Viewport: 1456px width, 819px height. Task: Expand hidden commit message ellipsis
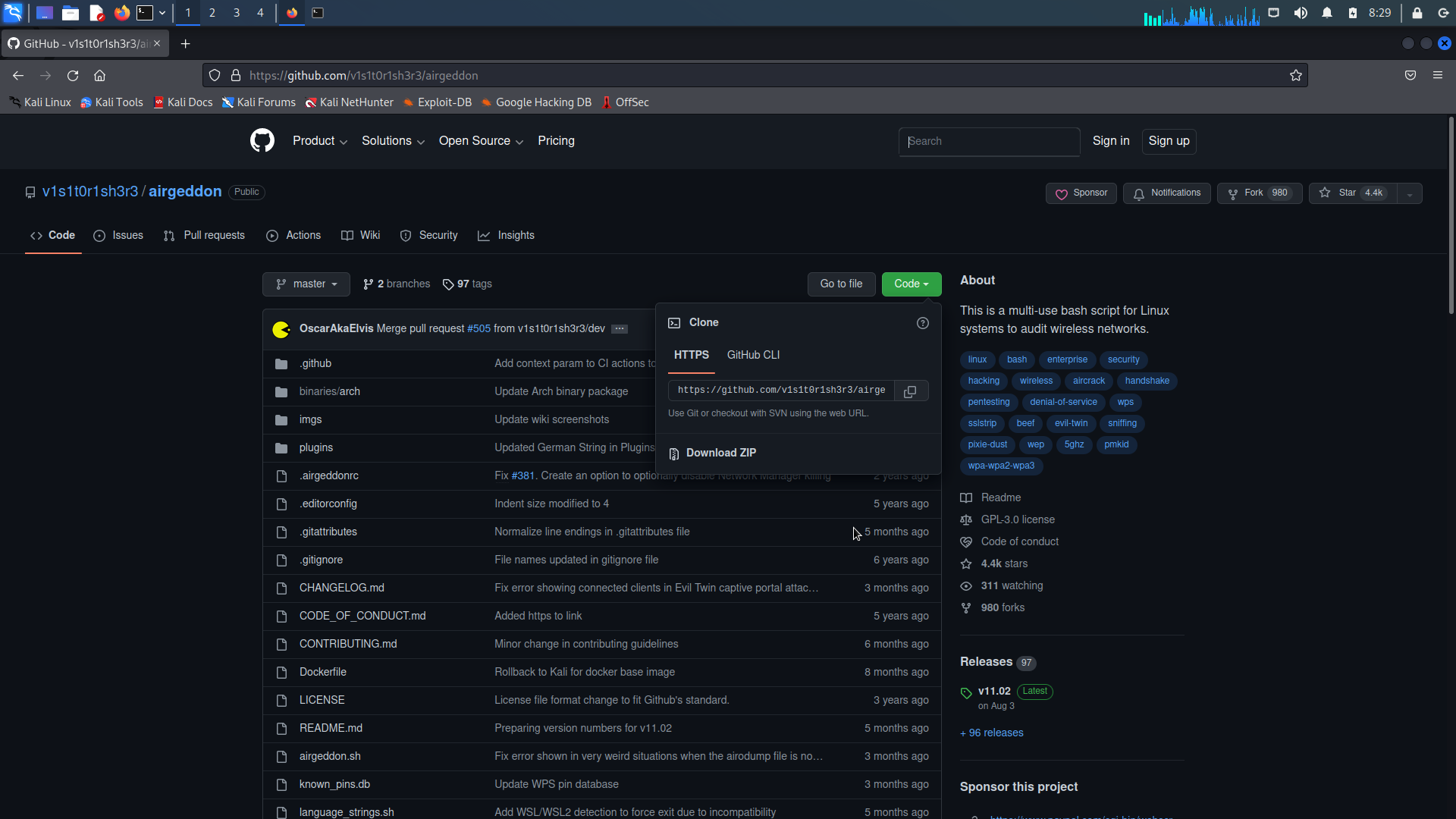620,329
